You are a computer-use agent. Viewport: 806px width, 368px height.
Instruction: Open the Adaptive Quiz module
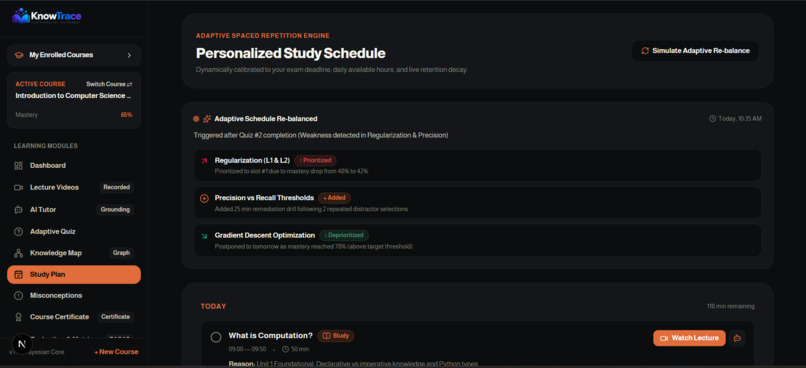coord(74,231)
